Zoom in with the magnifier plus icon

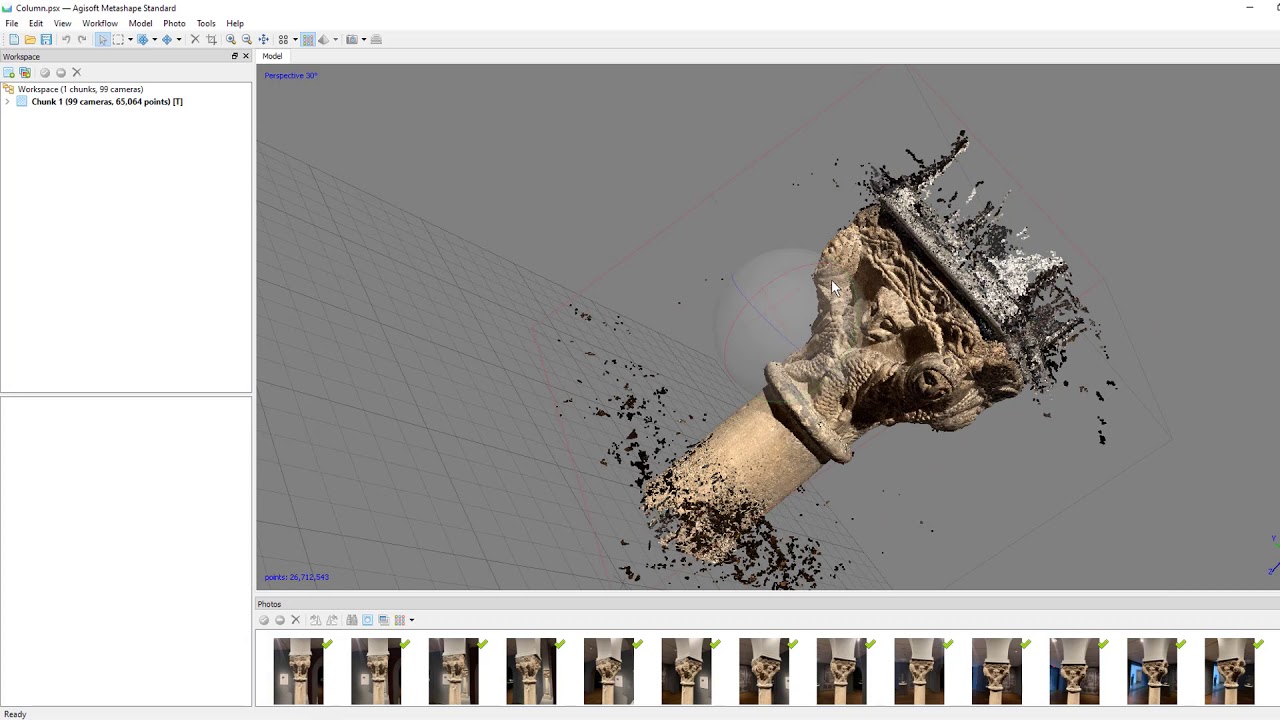pos(231,40)
